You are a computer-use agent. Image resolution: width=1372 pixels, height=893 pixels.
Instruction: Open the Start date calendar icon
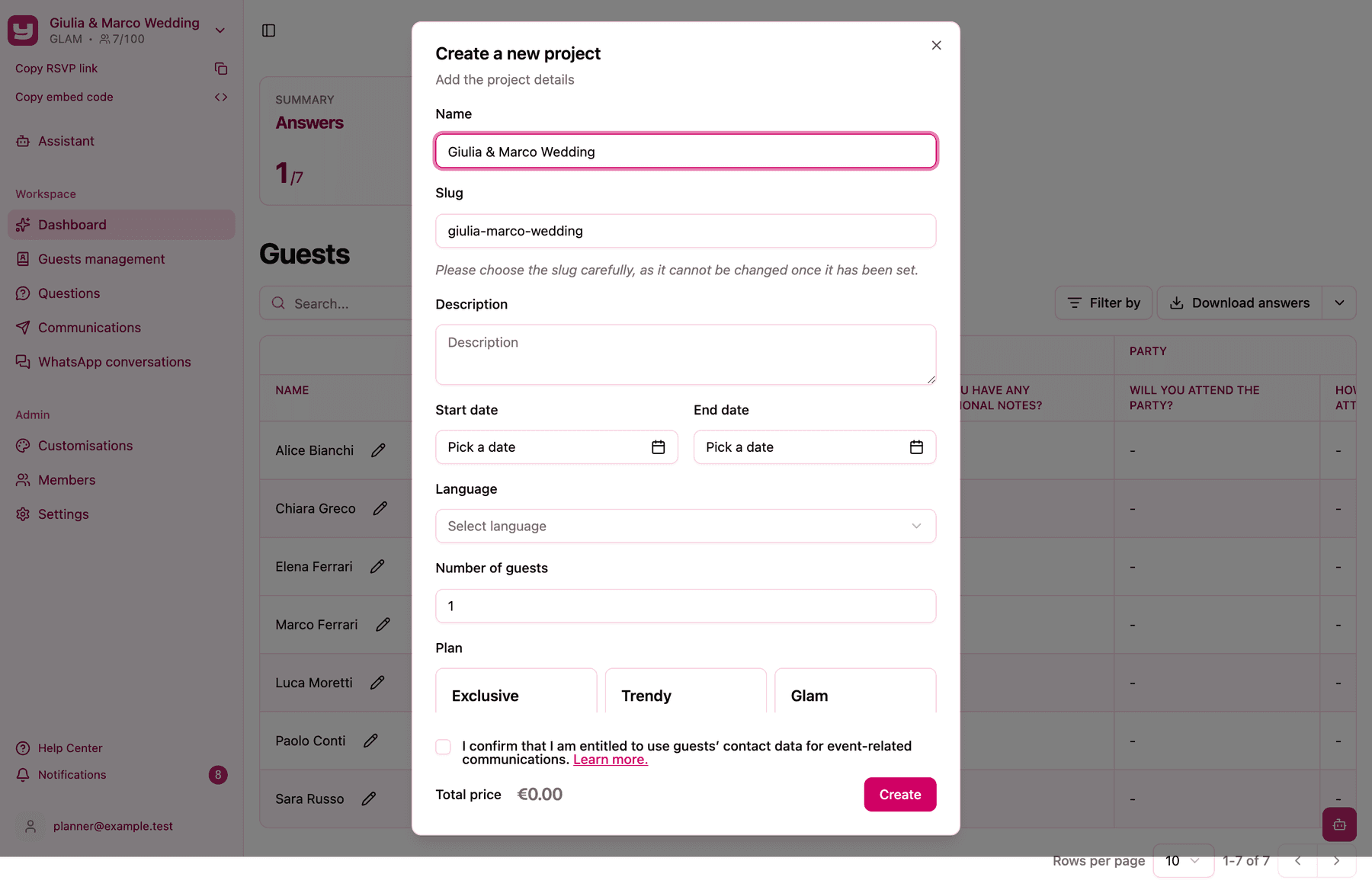659,447
